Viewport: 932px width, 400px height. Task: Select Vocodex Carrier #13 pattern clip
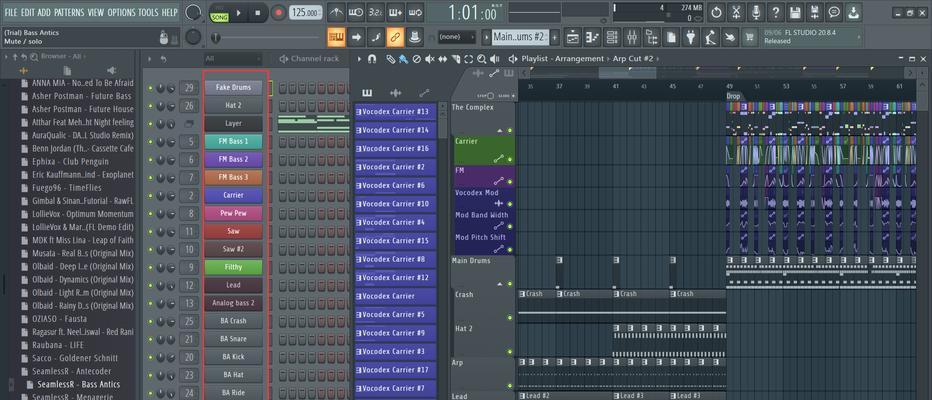(395, 112)
